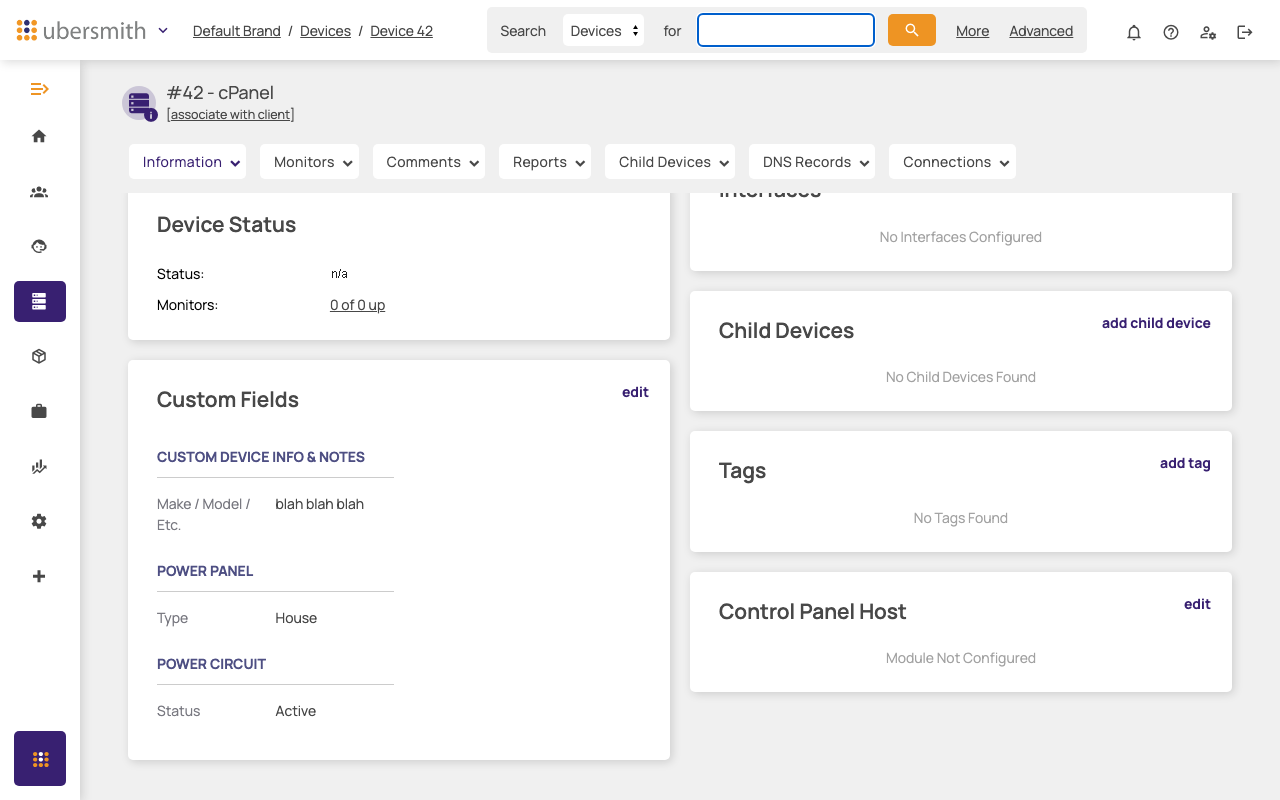The image size is (1280, 800).
Task: Click the Ubersmith logo
Action: tap(81, 30)
